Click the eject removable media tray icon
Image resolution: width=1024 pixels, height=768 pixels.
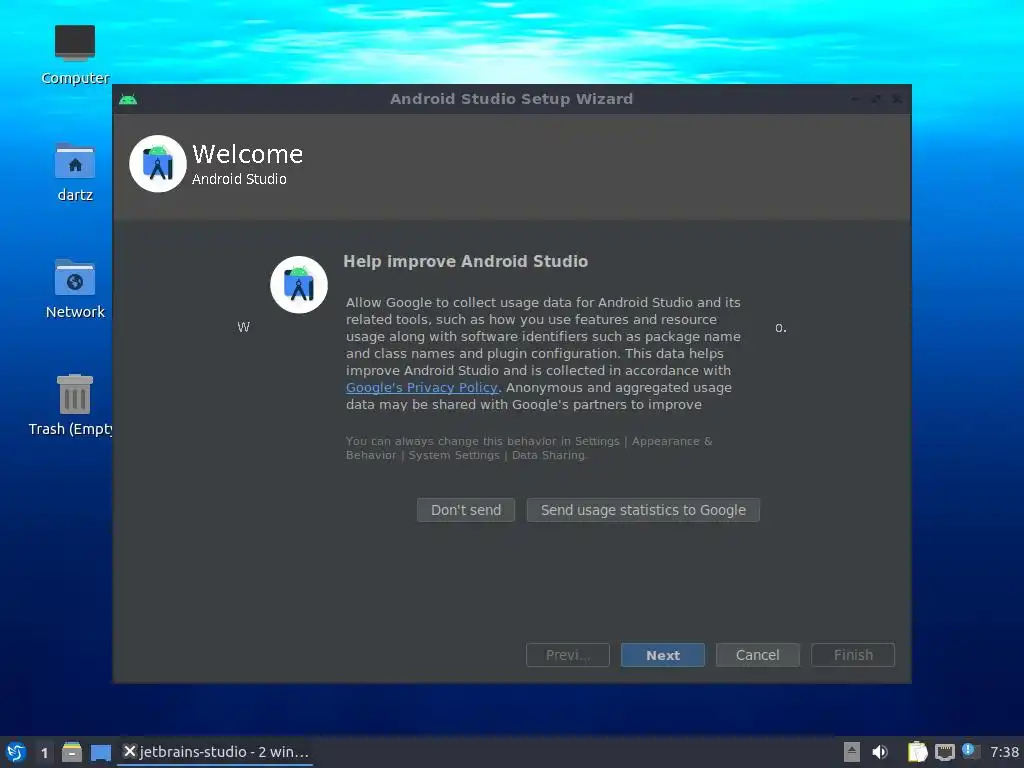tap(852, 752)
